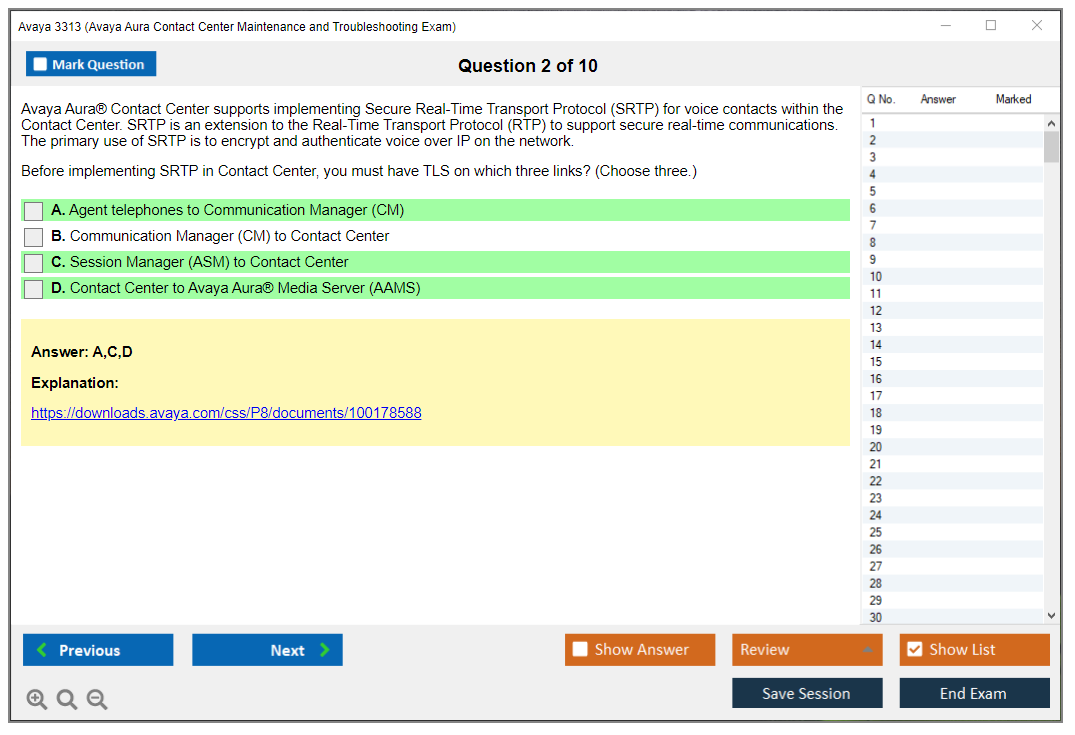Expand the Review dropdown menu
The image size is (1075, 735).
pyautogui.click(x=866, y=650)
